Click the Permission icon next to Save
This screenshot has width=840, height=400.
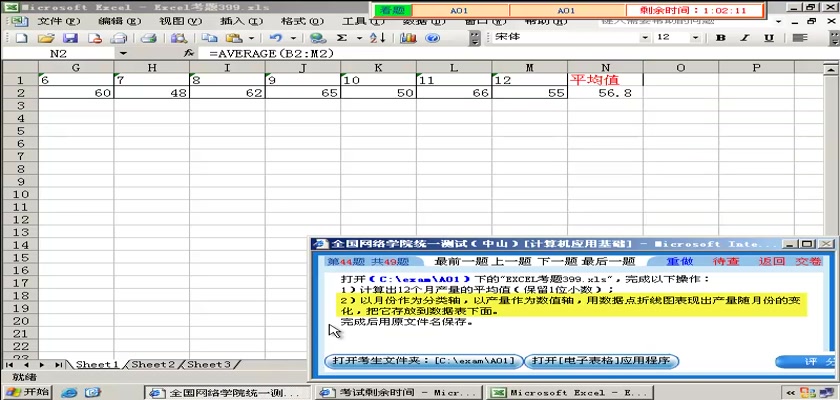coord(95,38)
